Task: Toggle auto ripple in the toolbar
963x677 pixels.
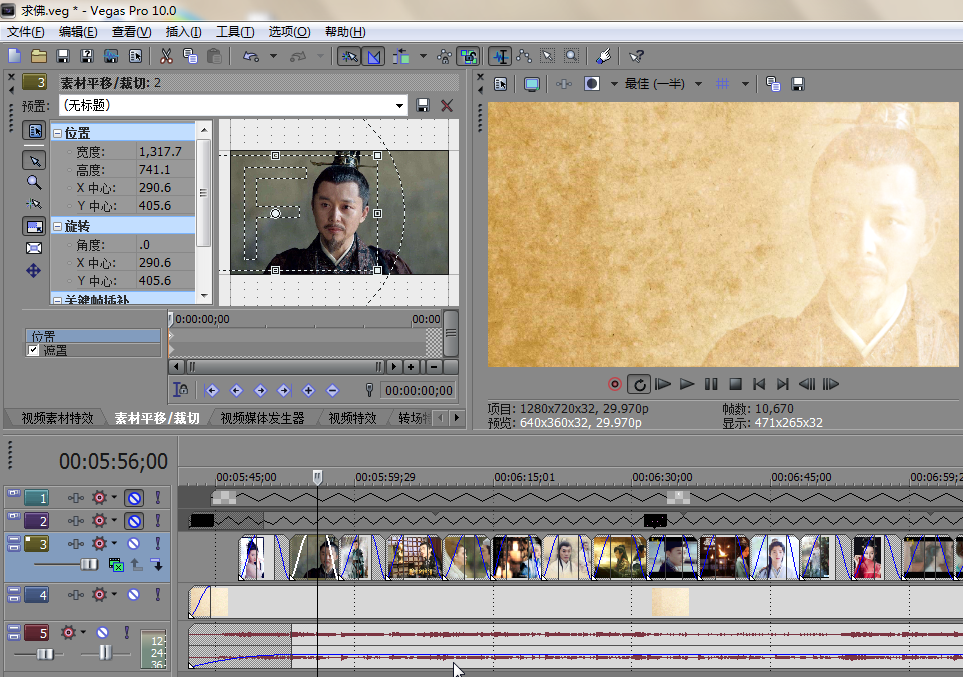Action: [402, 57]
